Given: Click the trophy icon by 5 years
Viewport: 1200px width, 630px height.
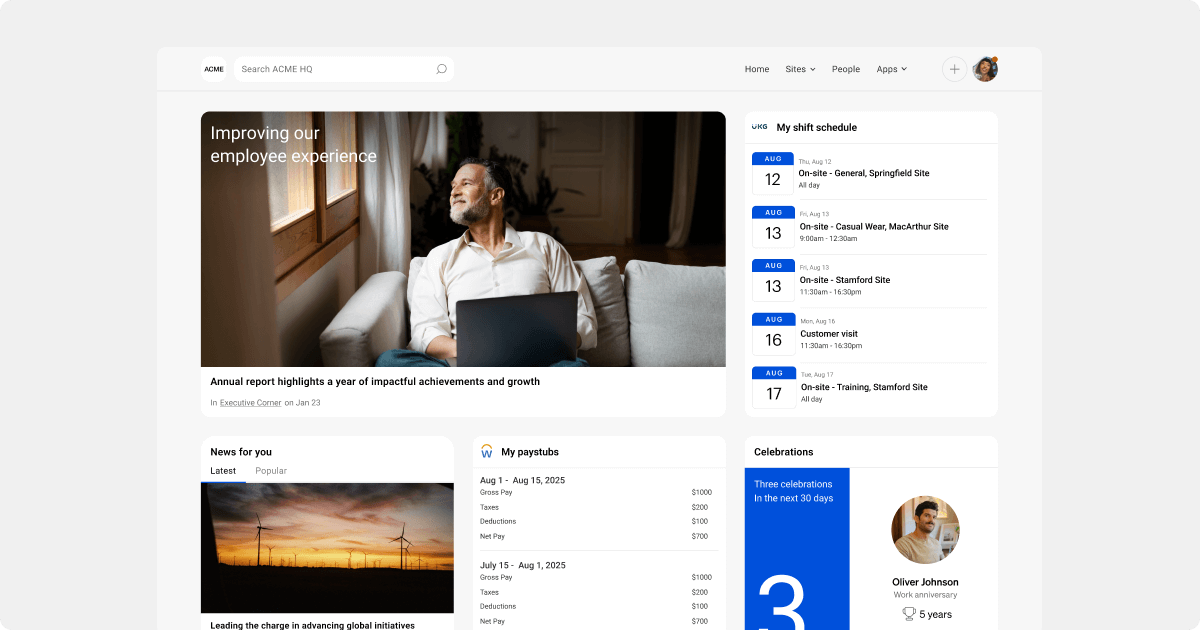Looking at the screenshot, I should click(x=908, y=614).
